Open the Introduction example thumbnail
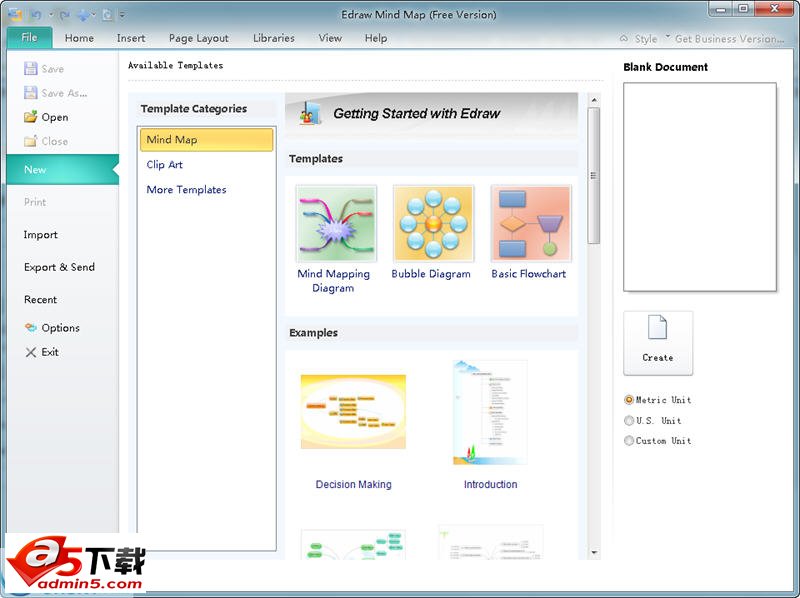Image resolution: width=800 pixels, height=598 pixels. click(490, 412)
